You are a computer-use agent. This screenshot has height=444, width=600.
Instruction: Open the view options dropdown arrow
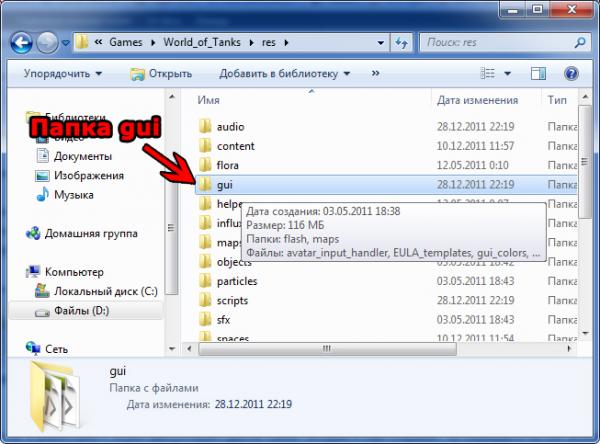click(x=507, y=73)
